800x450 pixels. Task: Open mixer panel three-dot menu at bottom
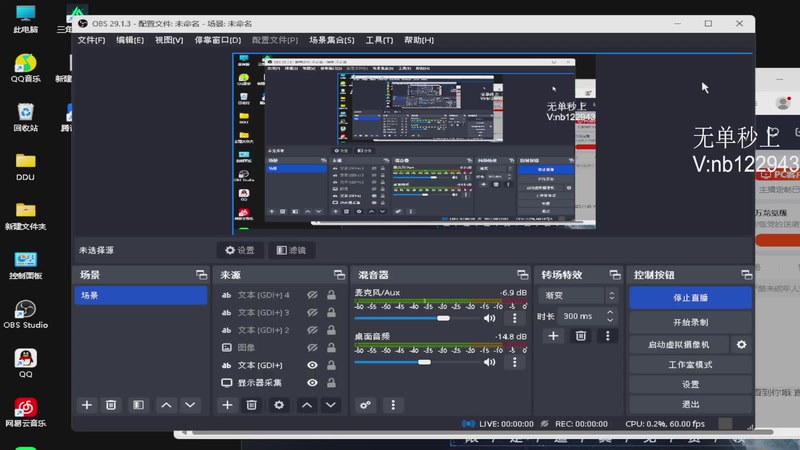pyautogui.click(x=393, y=405)
